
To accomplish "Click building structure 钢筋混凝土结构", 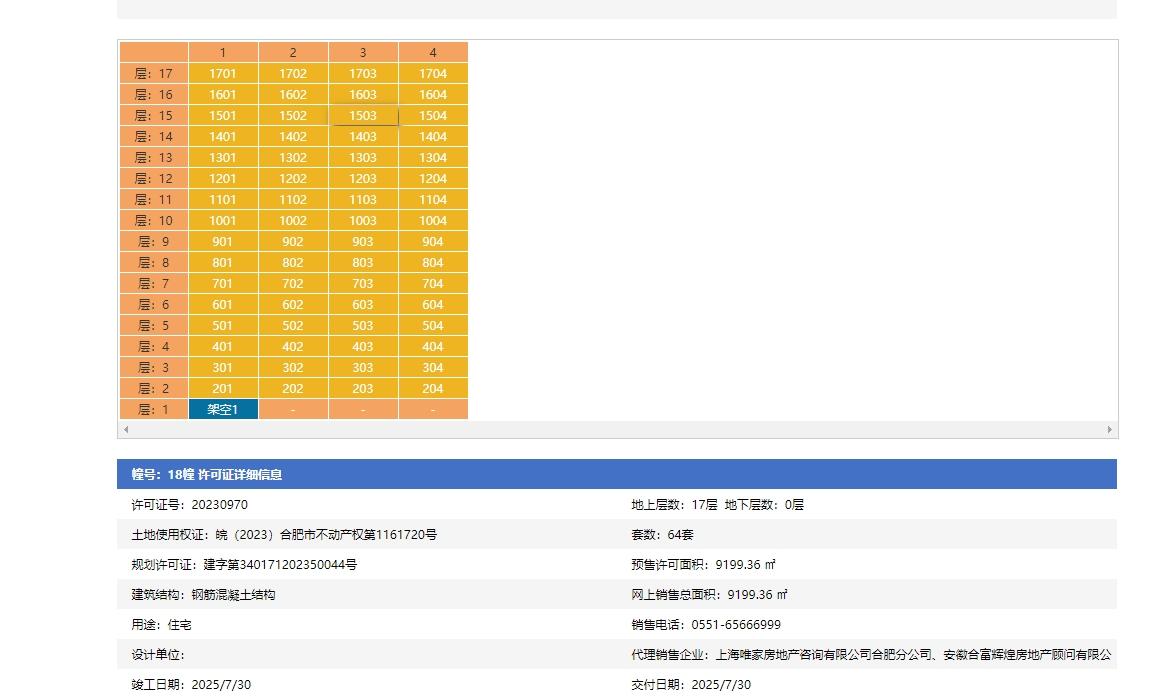I will coord(233,595).
